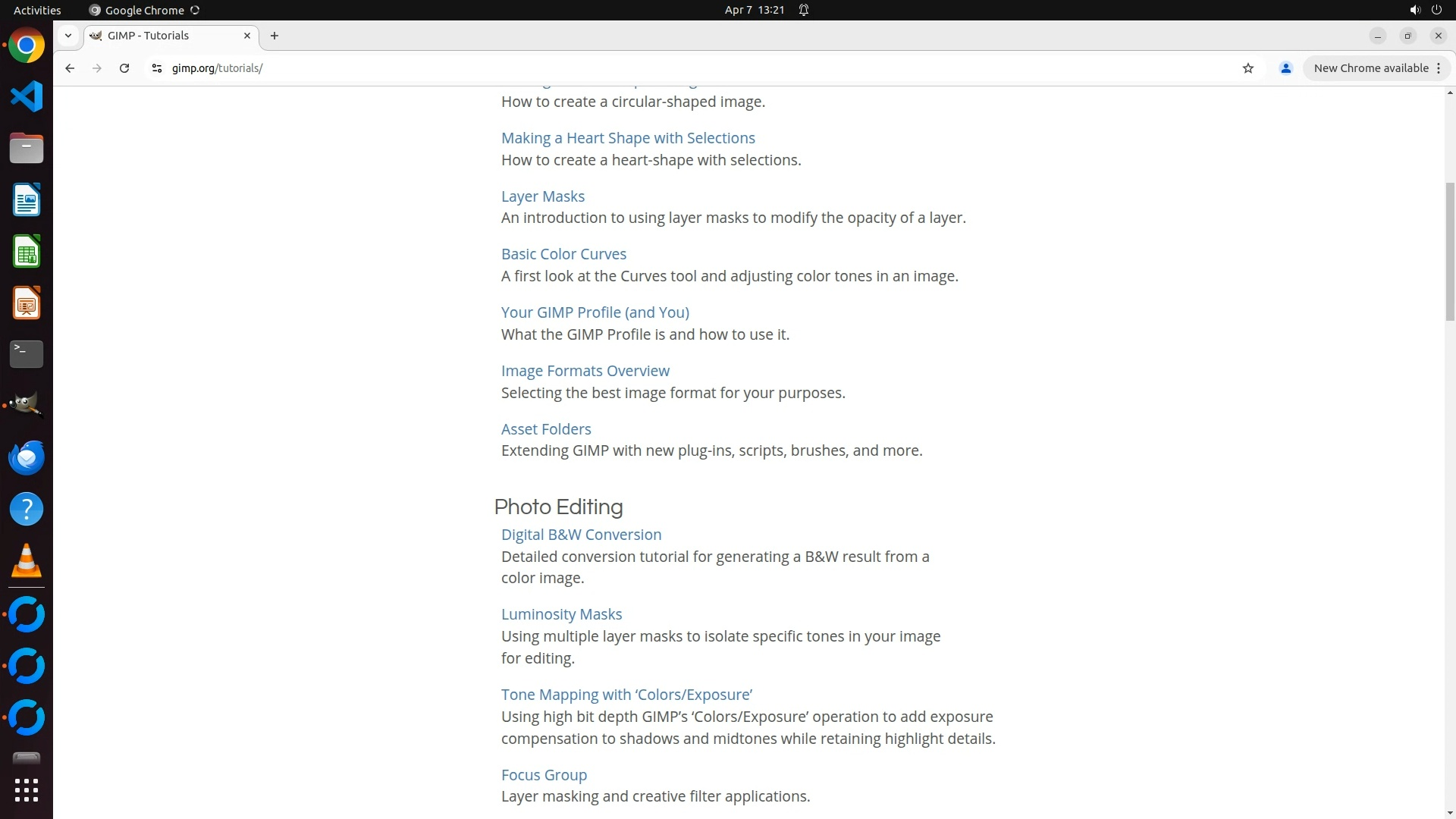Open the Layer Masks tutorial link
Image resolution: width=1456 pixels, height=819 pixels.
click(x=542, y=196)
